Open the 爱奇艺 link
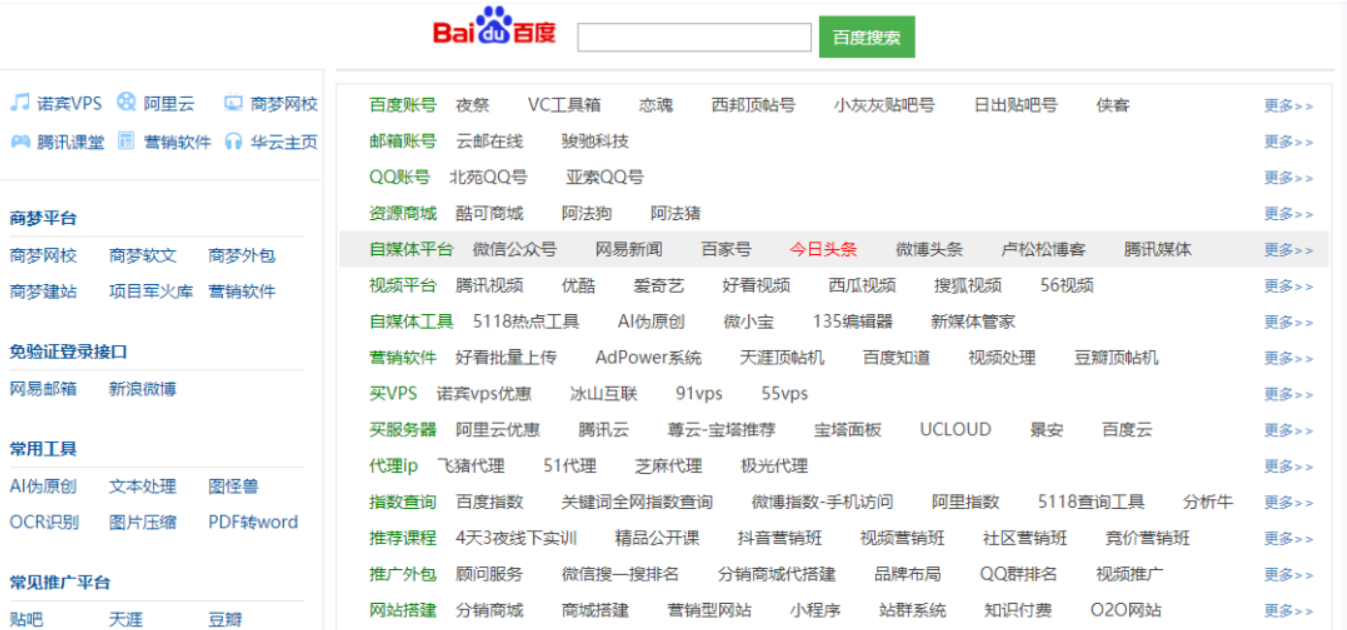The width and height of the screenshot is (1347, 630). [x=659, y=285]
